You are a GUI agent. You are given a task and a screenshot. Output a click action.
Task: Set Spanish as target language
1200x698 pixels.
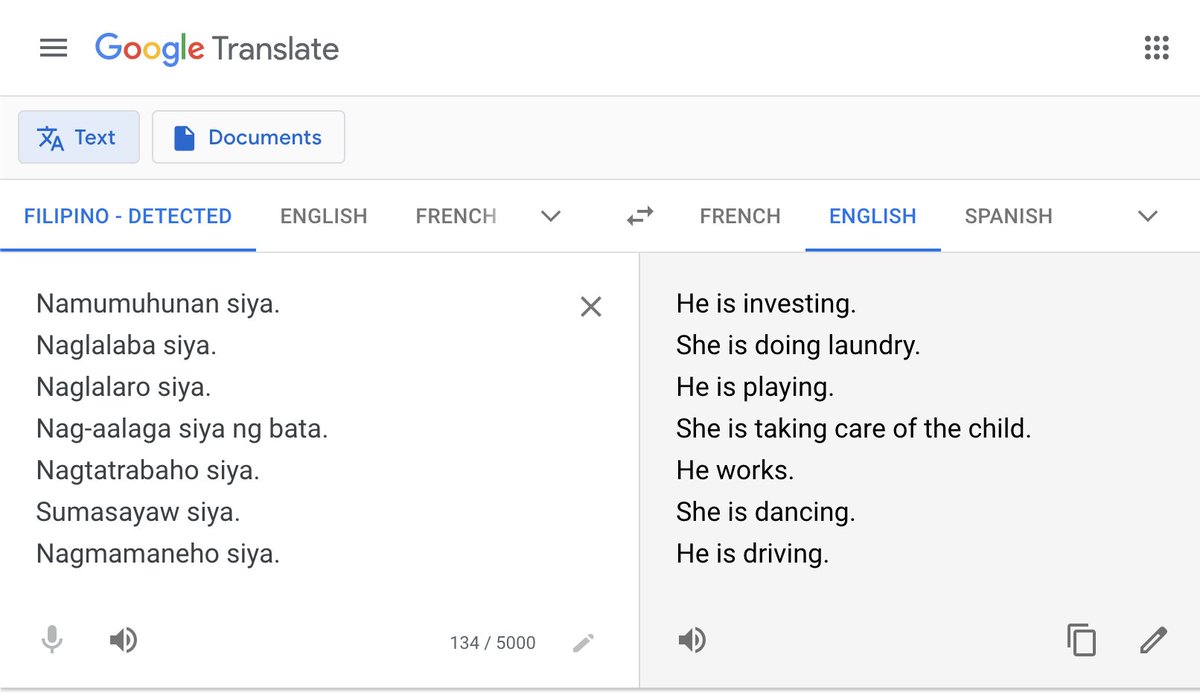click(1008, 216)
